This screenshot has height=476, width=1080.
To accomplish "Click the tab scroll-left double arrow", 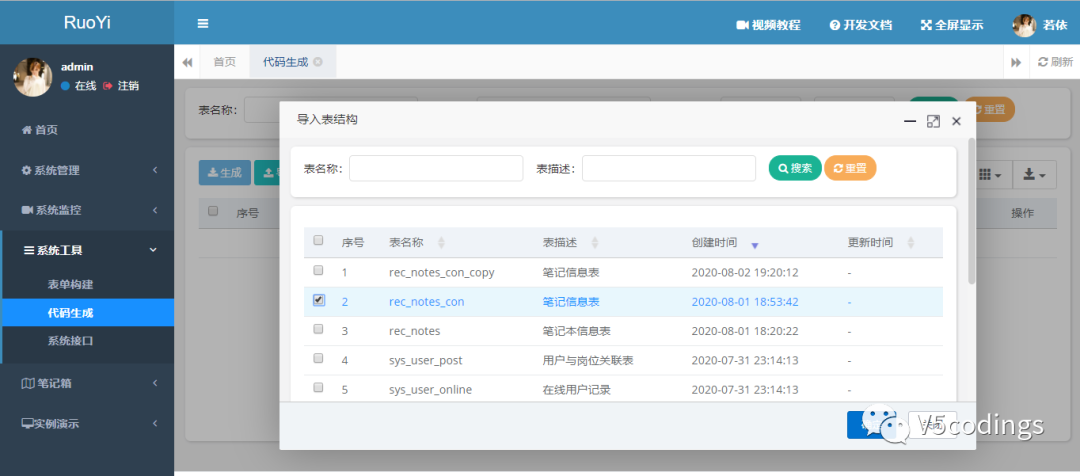I will (187, 62).
